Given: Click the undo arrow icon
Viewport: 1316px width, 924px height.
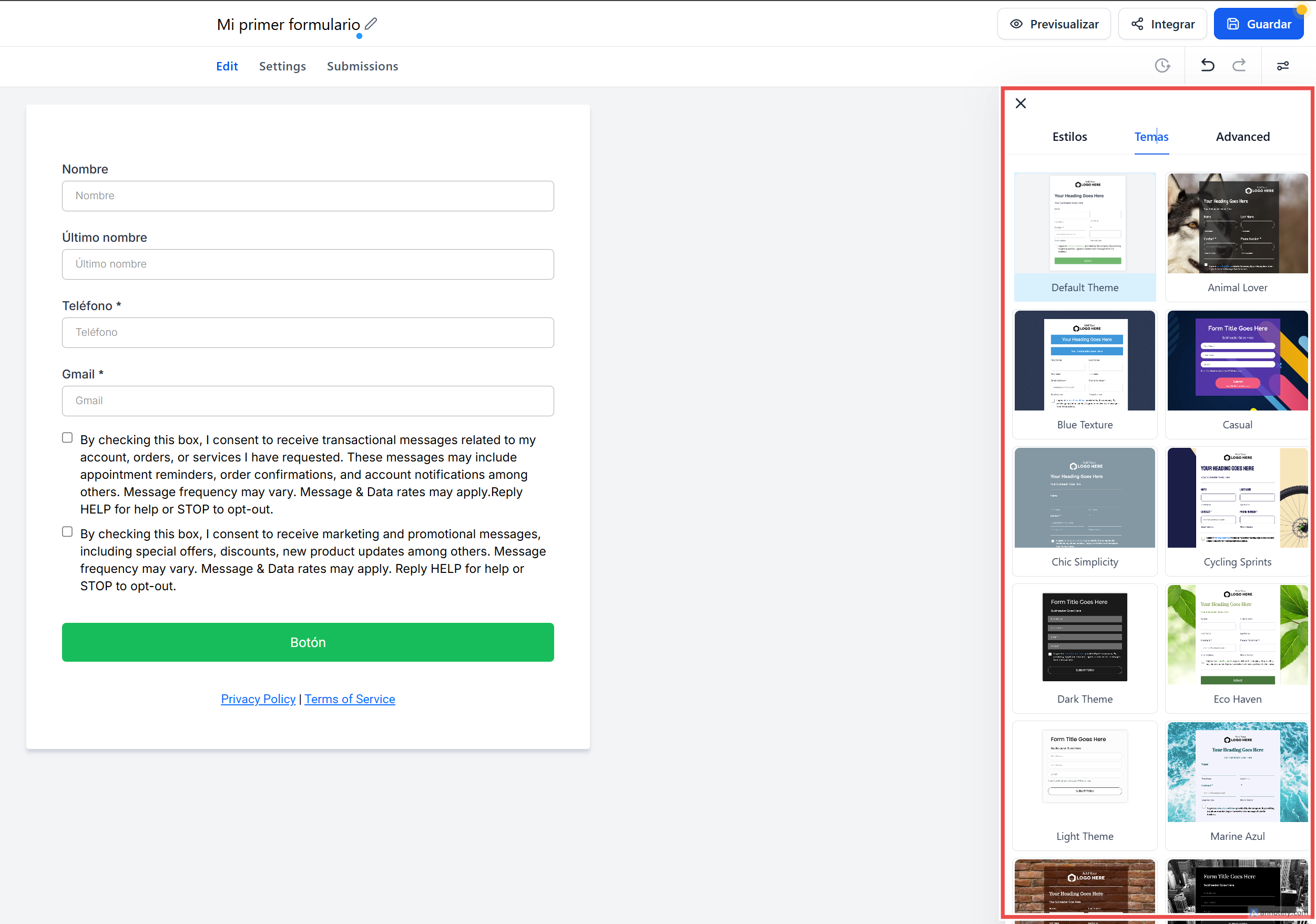Looking at the screenshot, I should pos(1207,66).
